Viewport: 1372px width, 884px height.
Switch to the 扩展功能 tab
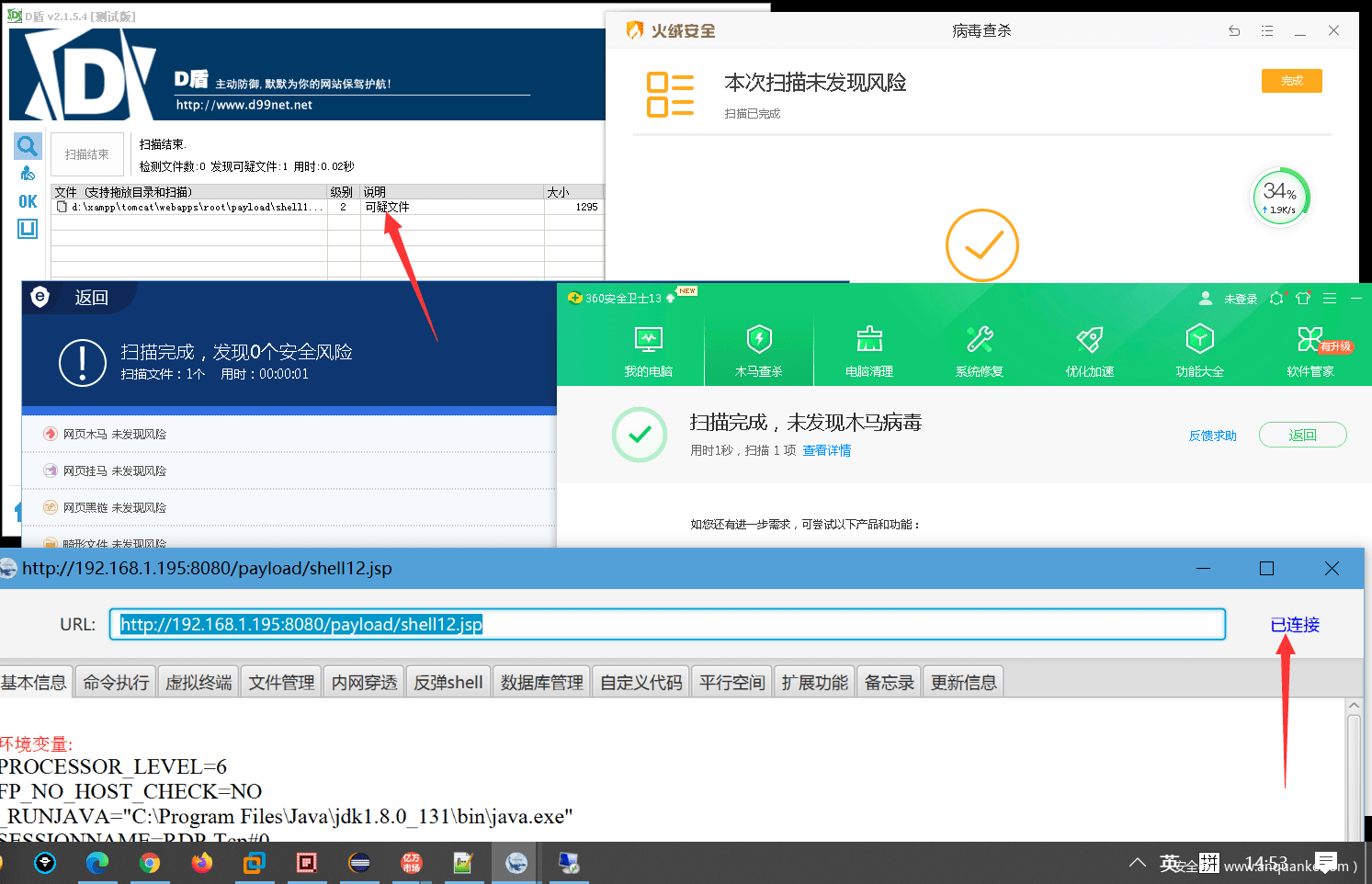pyautogui.click(x=814, y=682)
